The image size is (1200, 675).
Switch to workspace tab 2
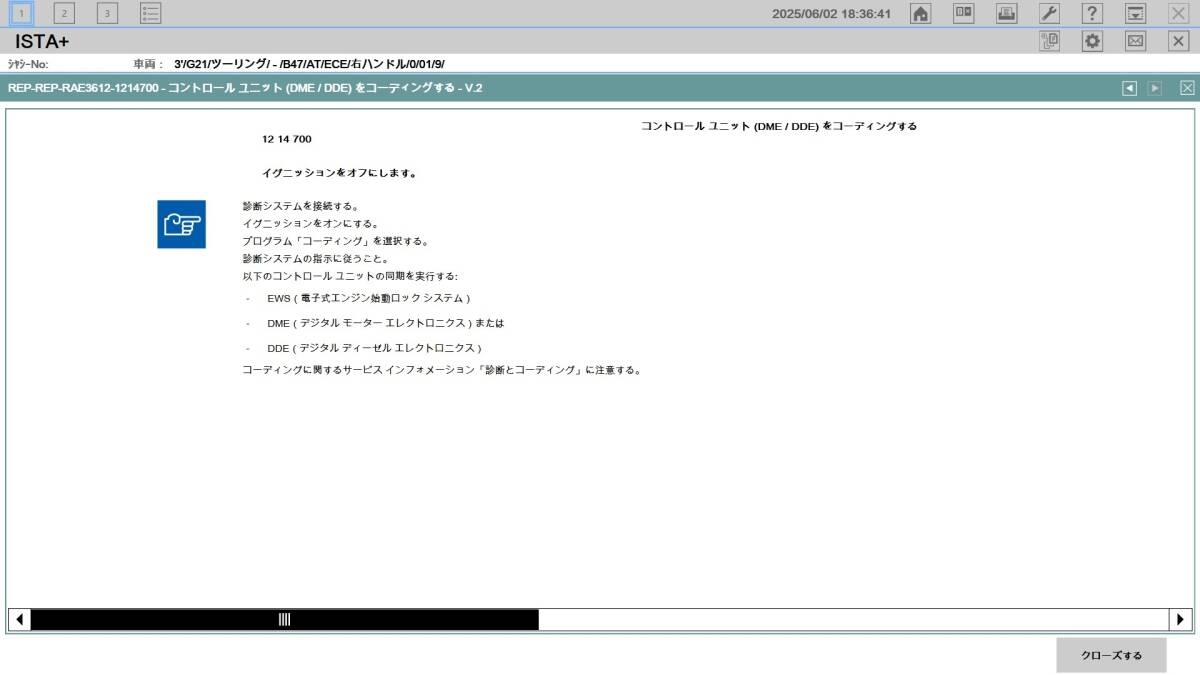63,14
